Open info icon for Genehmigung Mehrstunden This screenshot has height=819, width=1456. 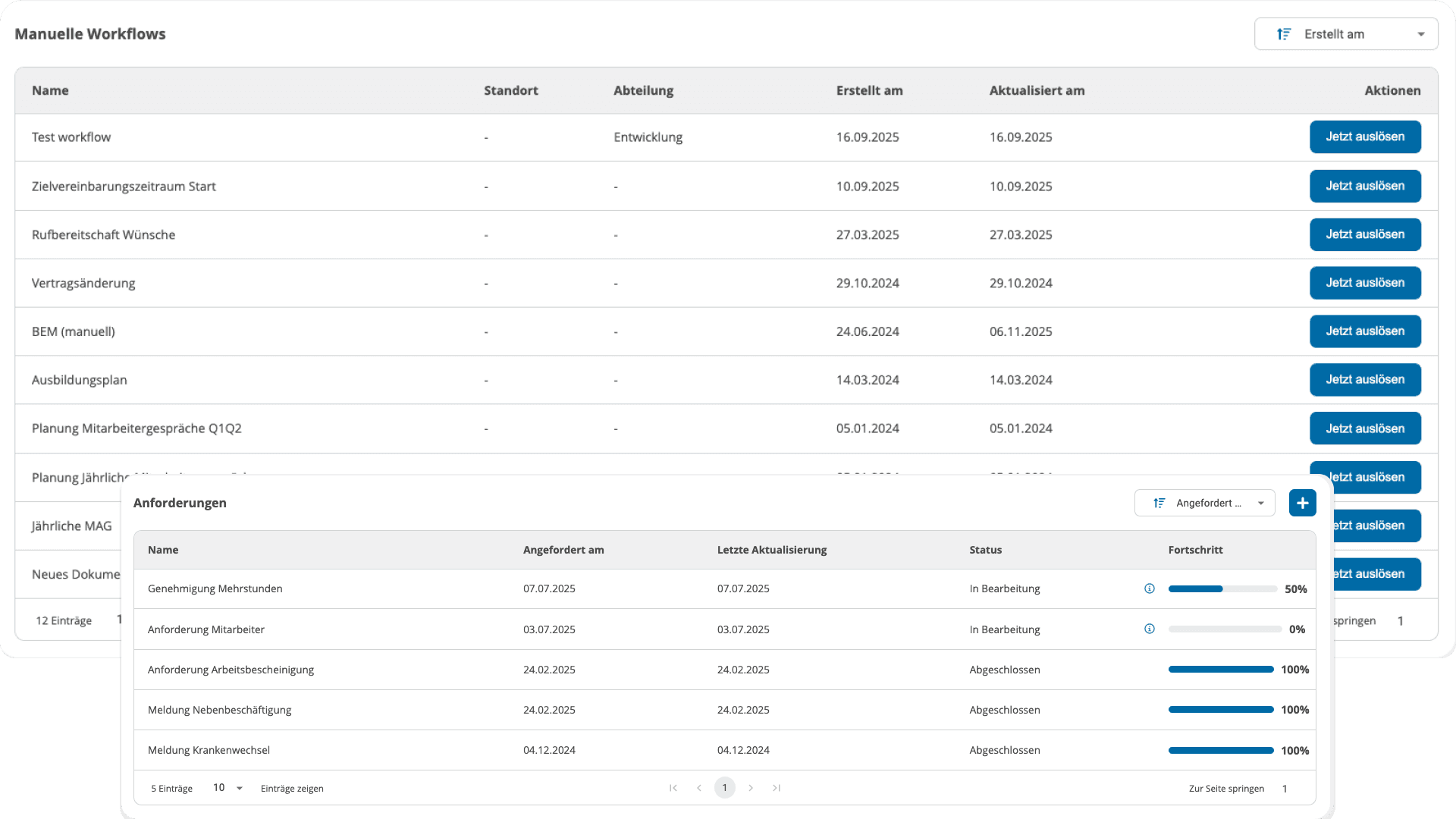click(x=1150, y=588)
